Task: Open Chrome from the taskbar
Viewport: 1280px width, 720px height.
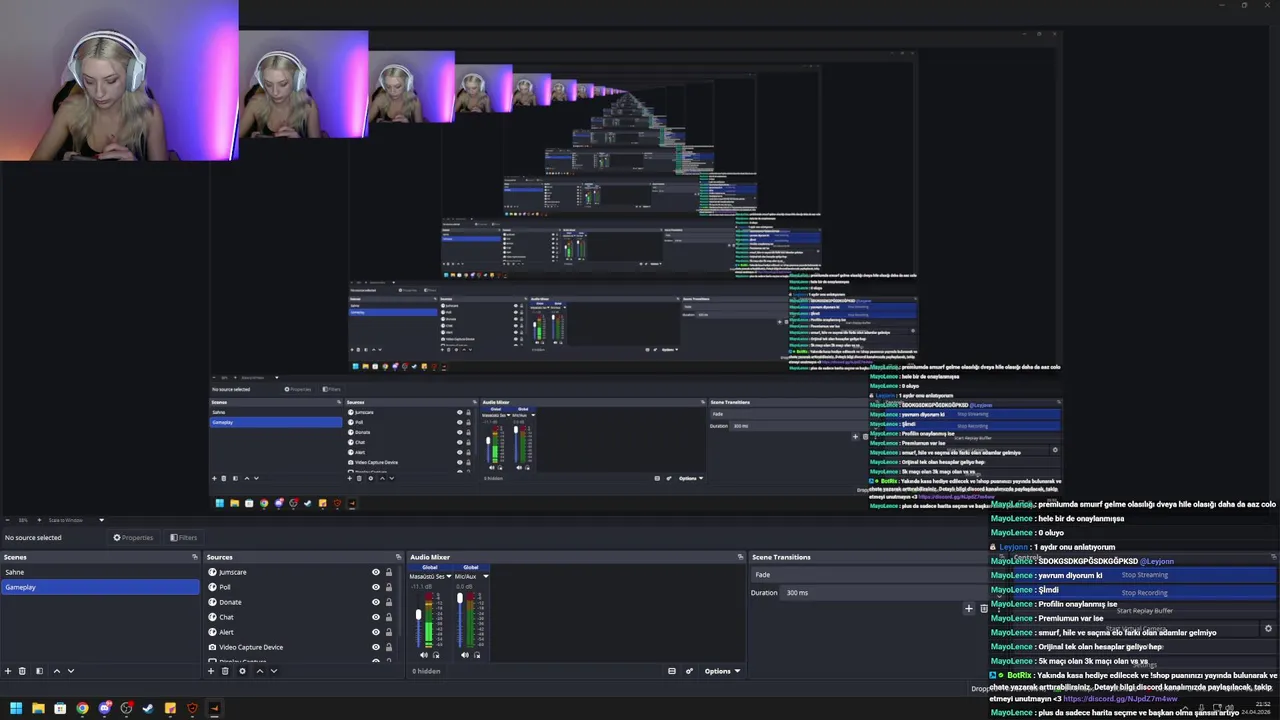Action: [x=82, y=708]
